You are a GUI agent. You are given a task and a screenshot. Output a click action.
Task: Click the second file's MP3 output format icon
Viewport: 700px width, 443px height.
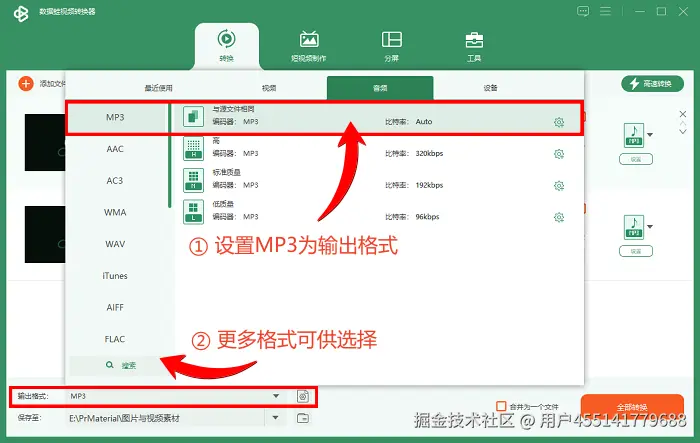(633, 227)
